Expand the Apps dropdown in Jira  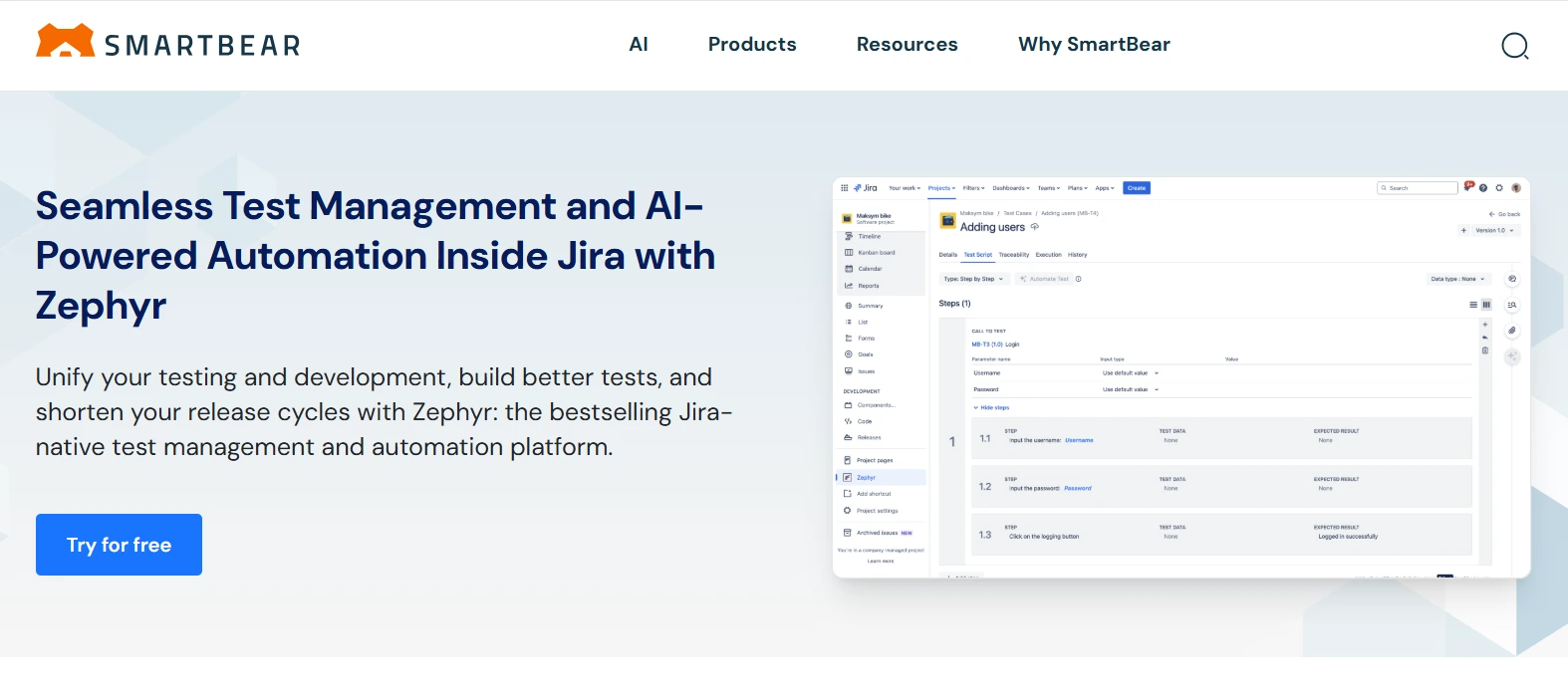1105,187
